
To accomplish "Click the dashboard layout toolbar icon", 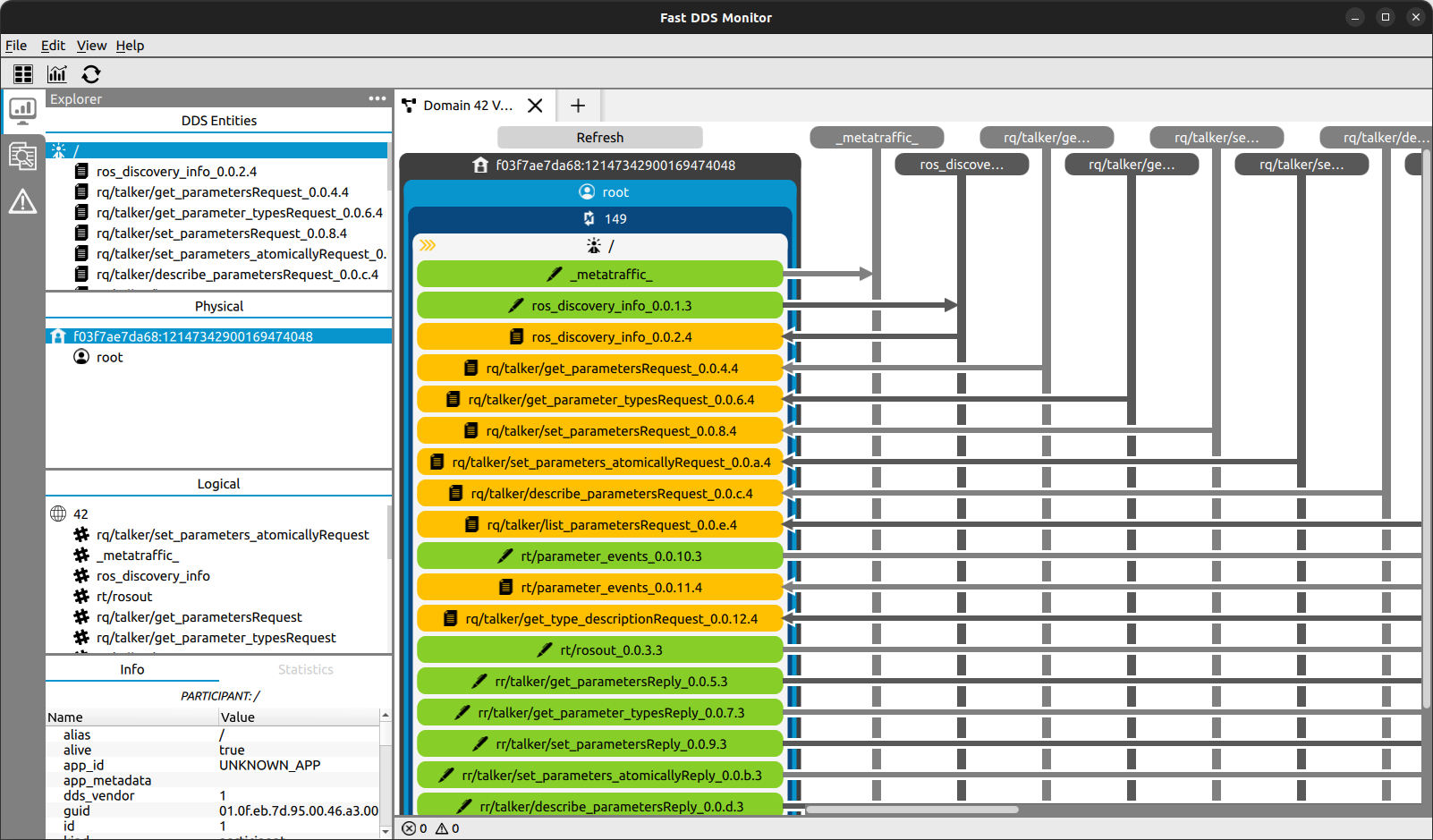I will [x=23, y=74].
